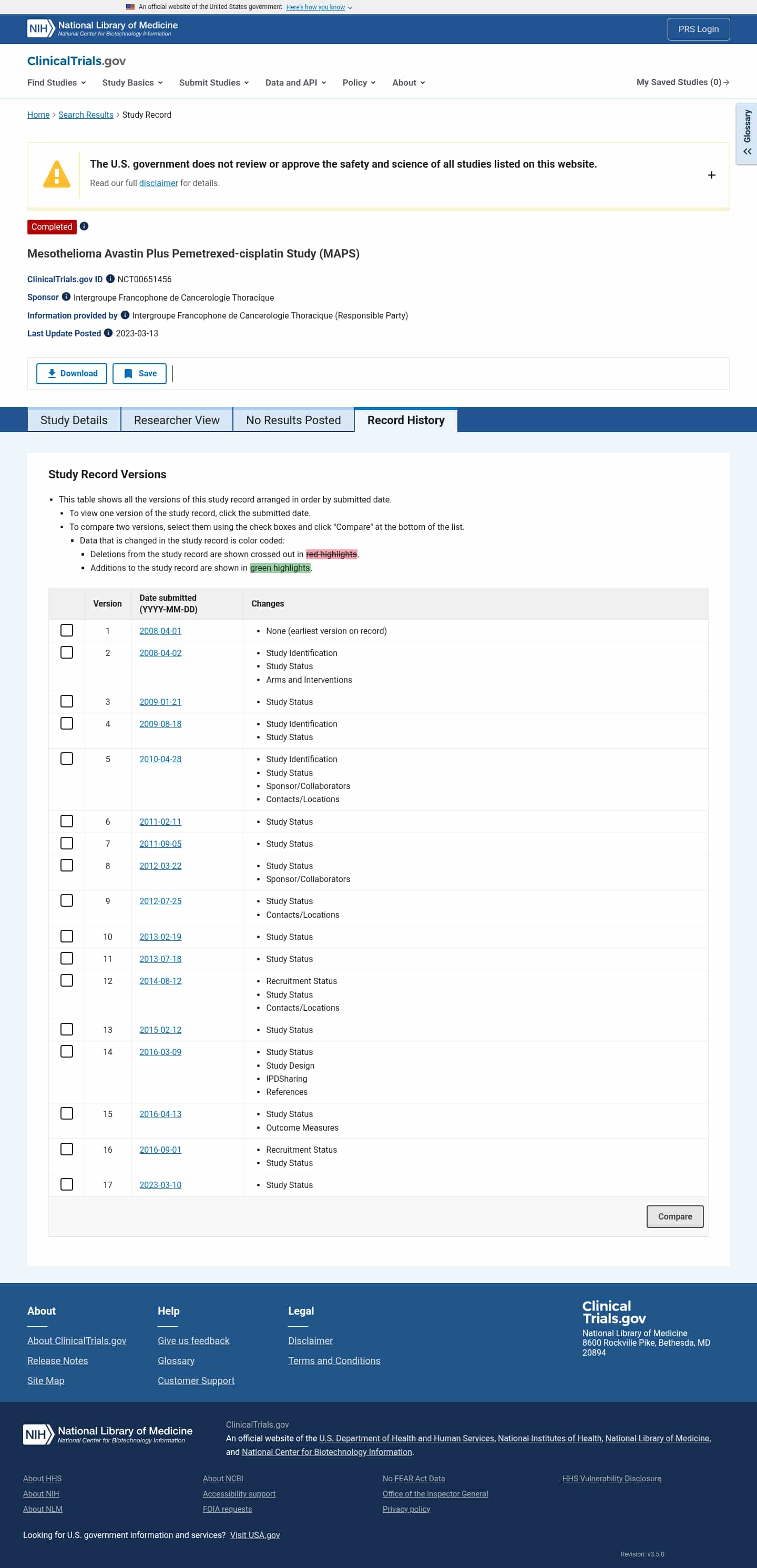757x1568 pixels.
Task: Open Office of the Inspector General link
Action: coord(435,1494)
